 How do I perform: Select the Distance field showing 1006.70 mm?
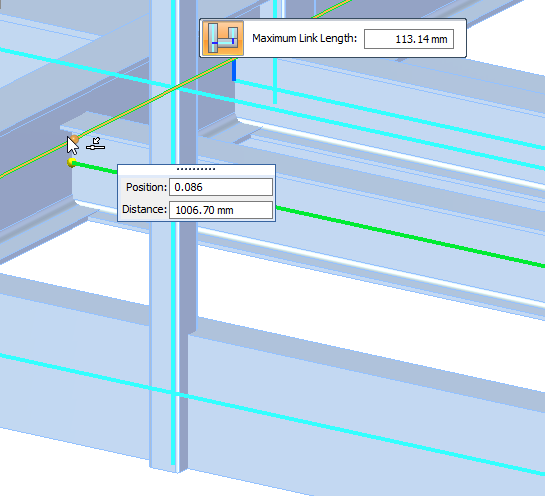[x=221, y=210]
